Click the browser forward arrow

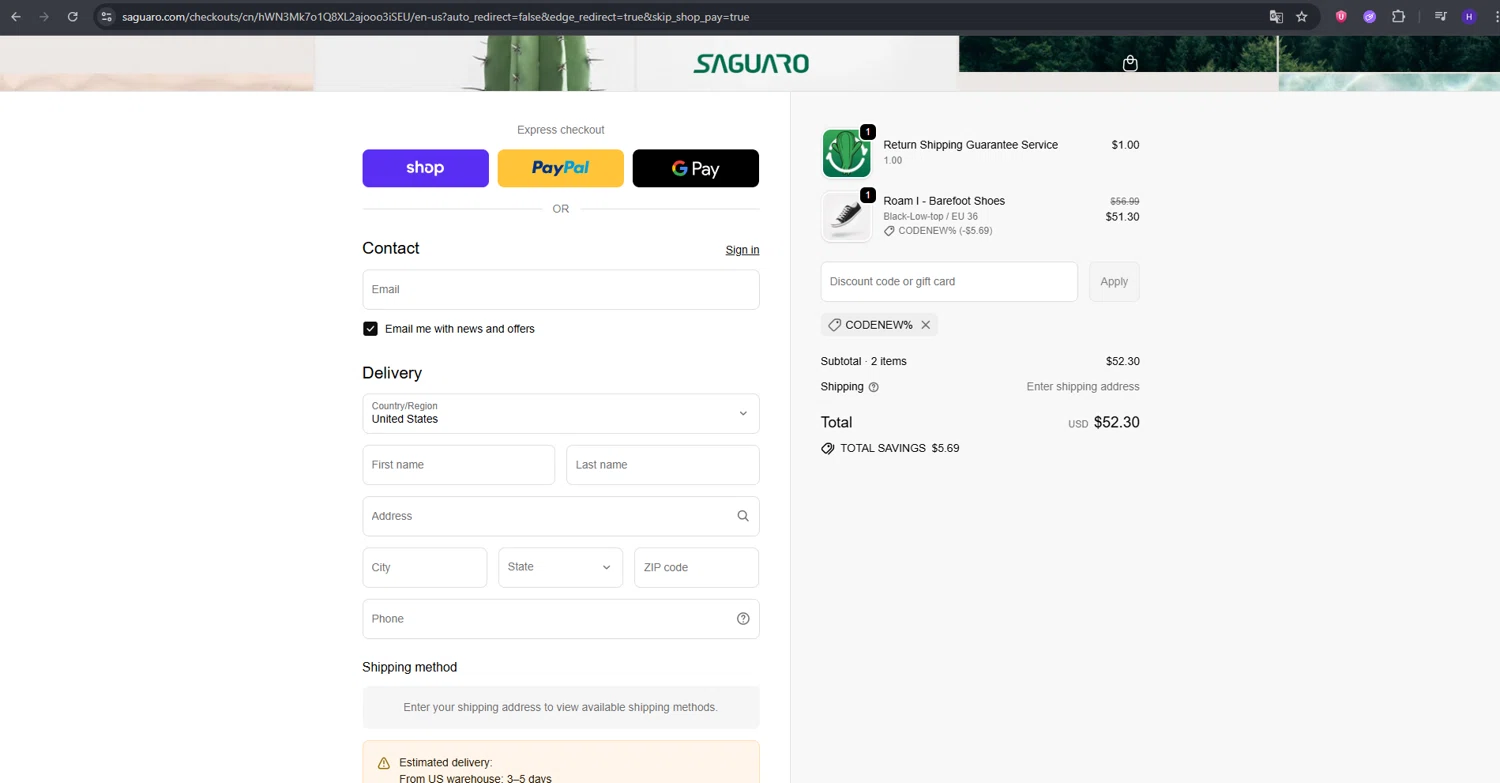tap(44, 17)
